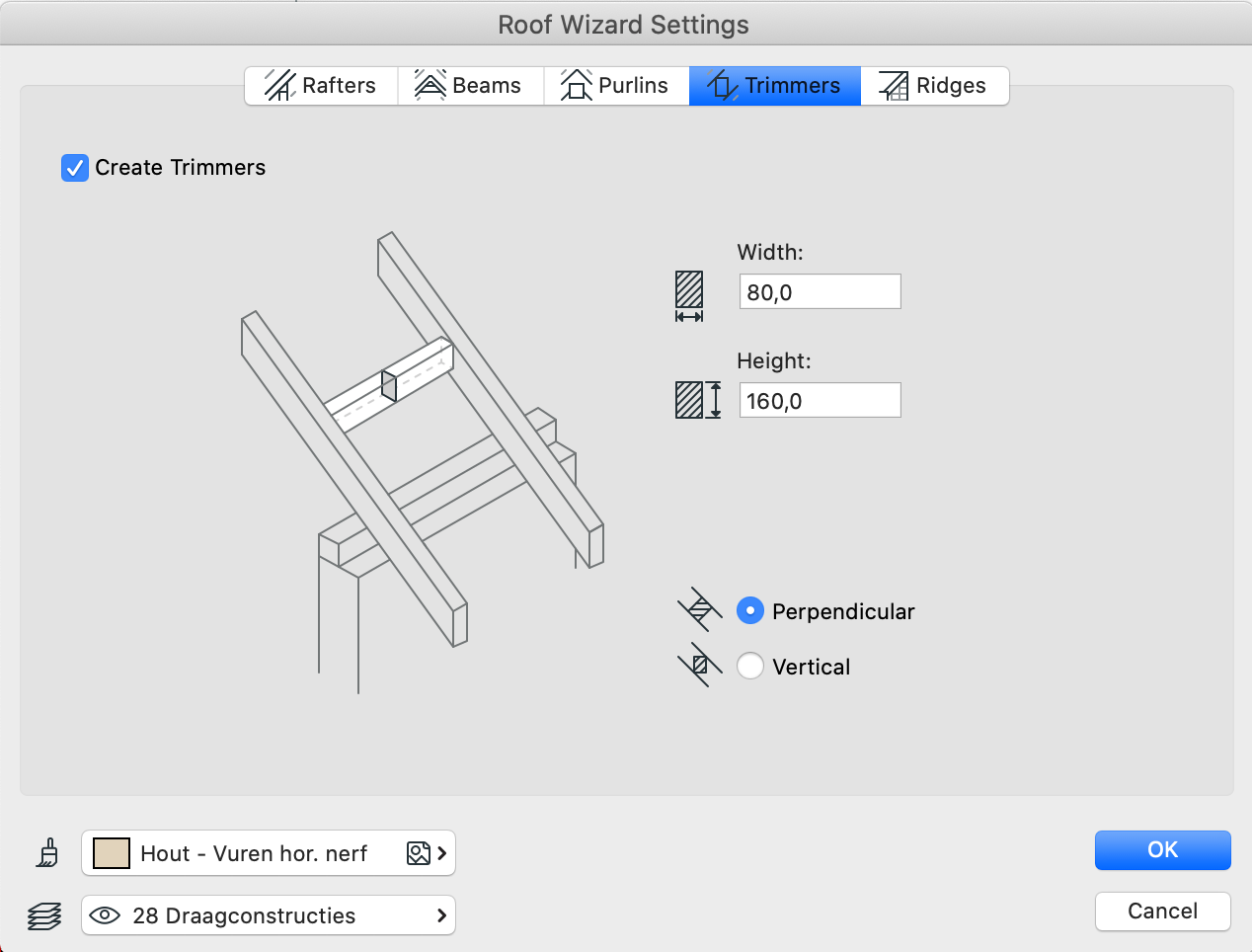Click the perpendicular trimmer orientation icon
This screenshot has width=1252, height=952.
point(699,609)
